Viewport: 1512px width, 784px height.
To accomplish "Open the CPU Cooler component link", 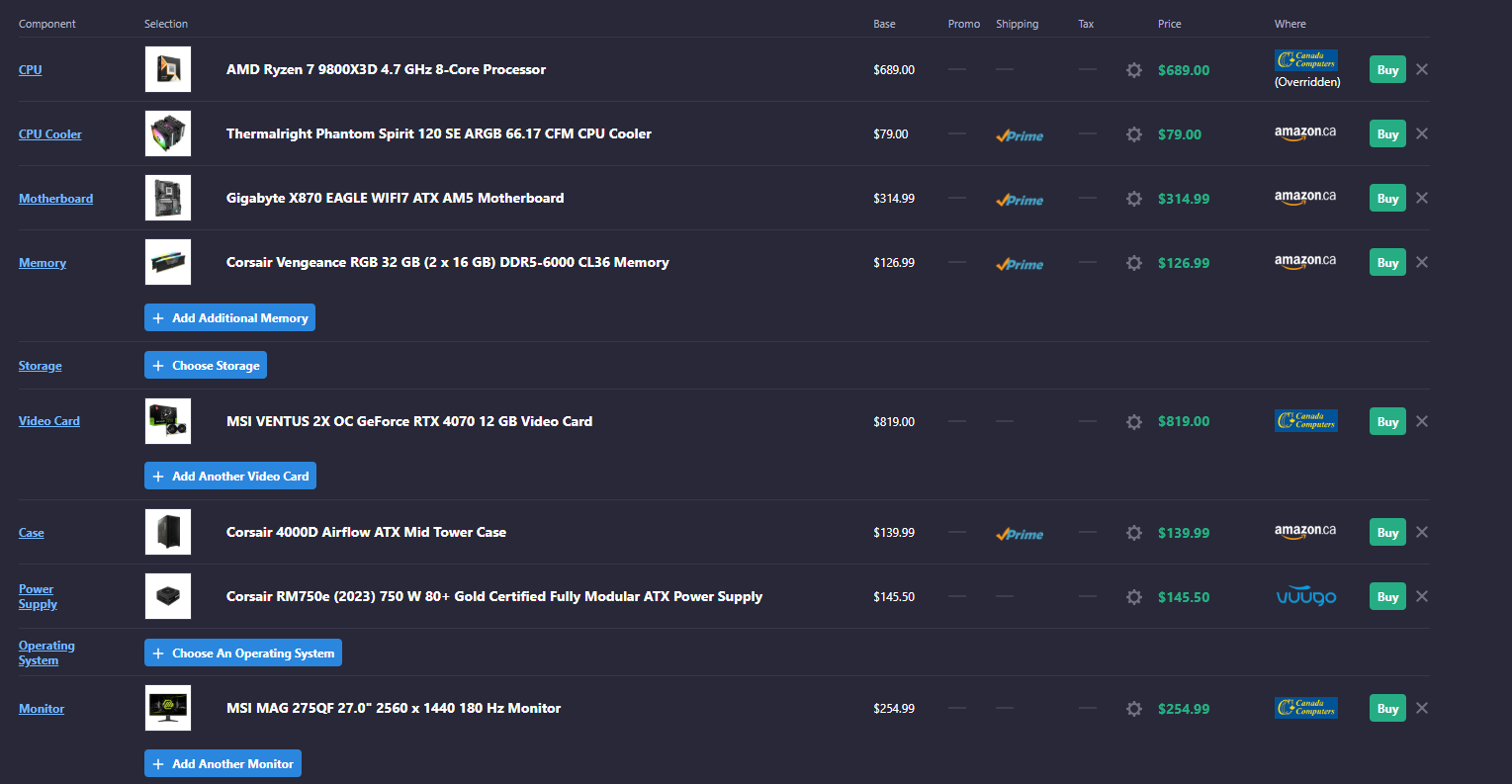I will tap(50, 134).
